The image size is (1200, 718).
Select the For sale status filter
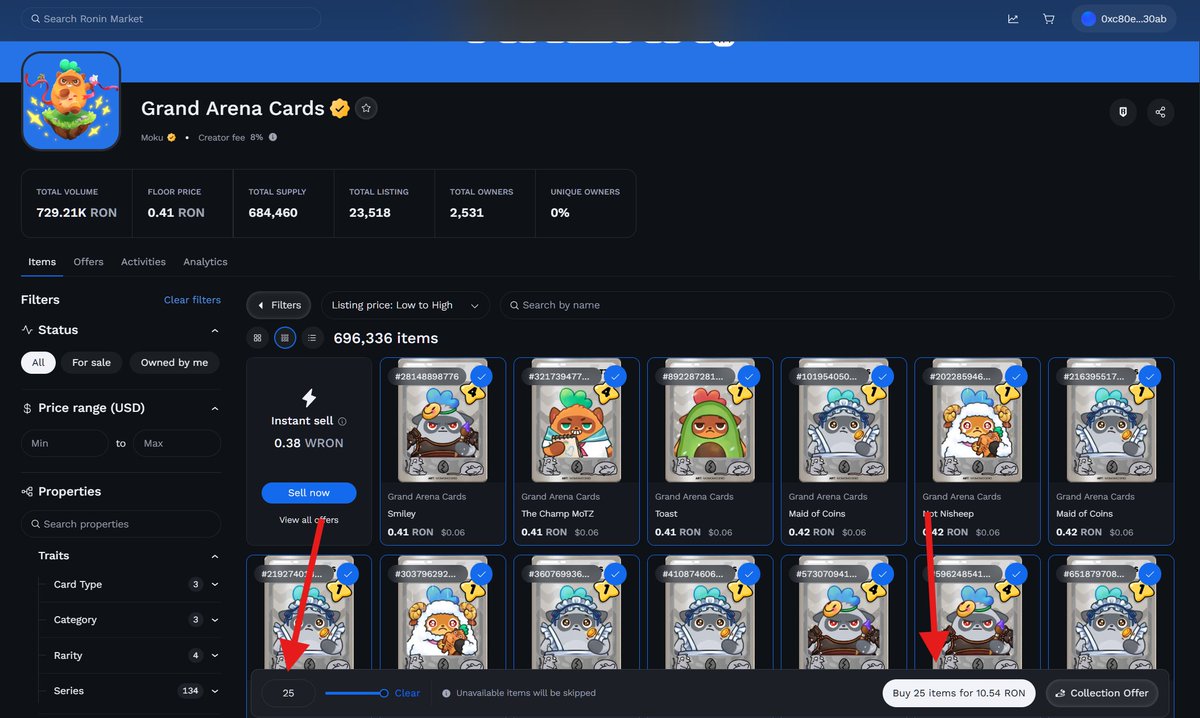point(91,363)
